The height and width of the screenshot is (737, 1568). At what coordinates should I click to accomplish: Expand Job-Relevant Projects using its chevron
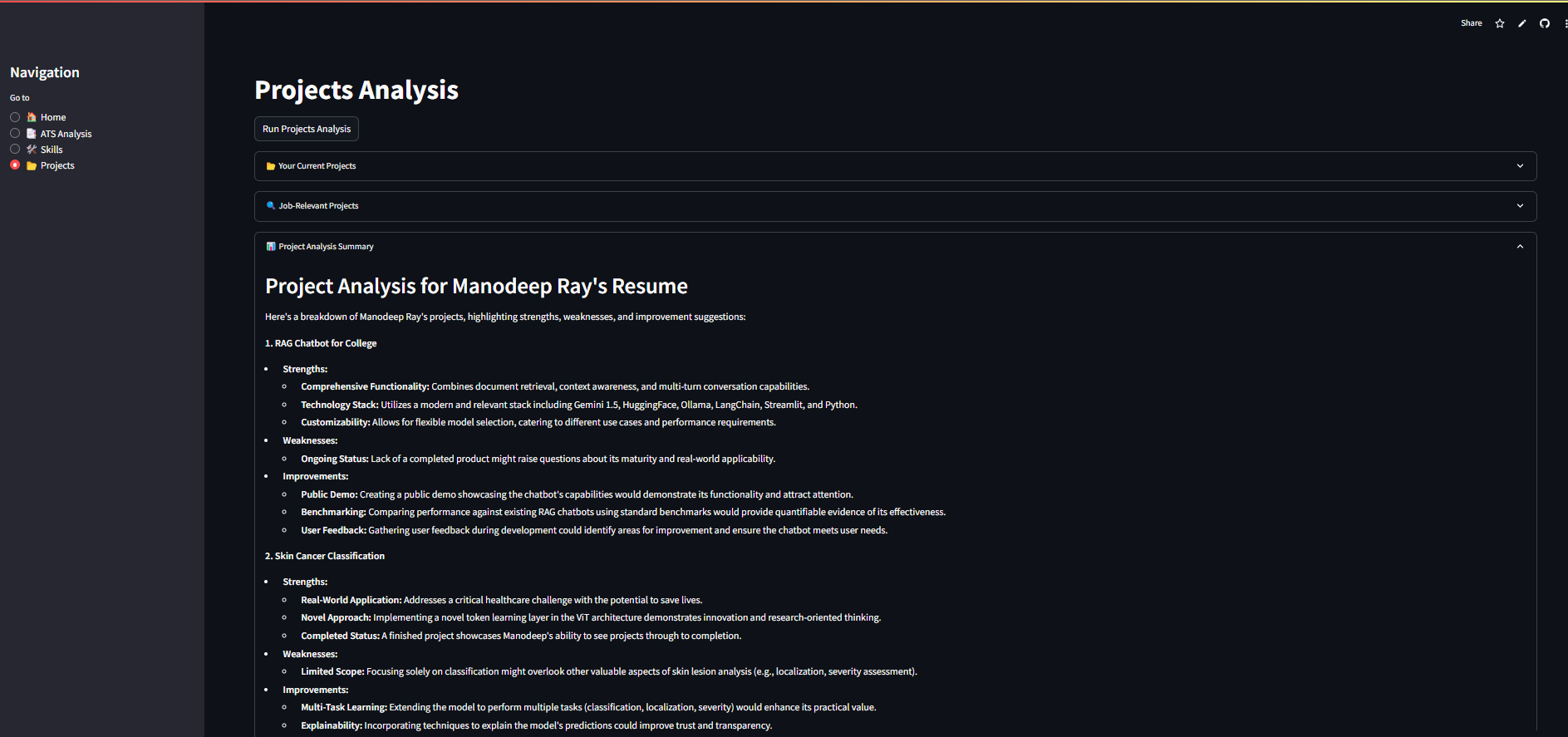click(1520, 206)
